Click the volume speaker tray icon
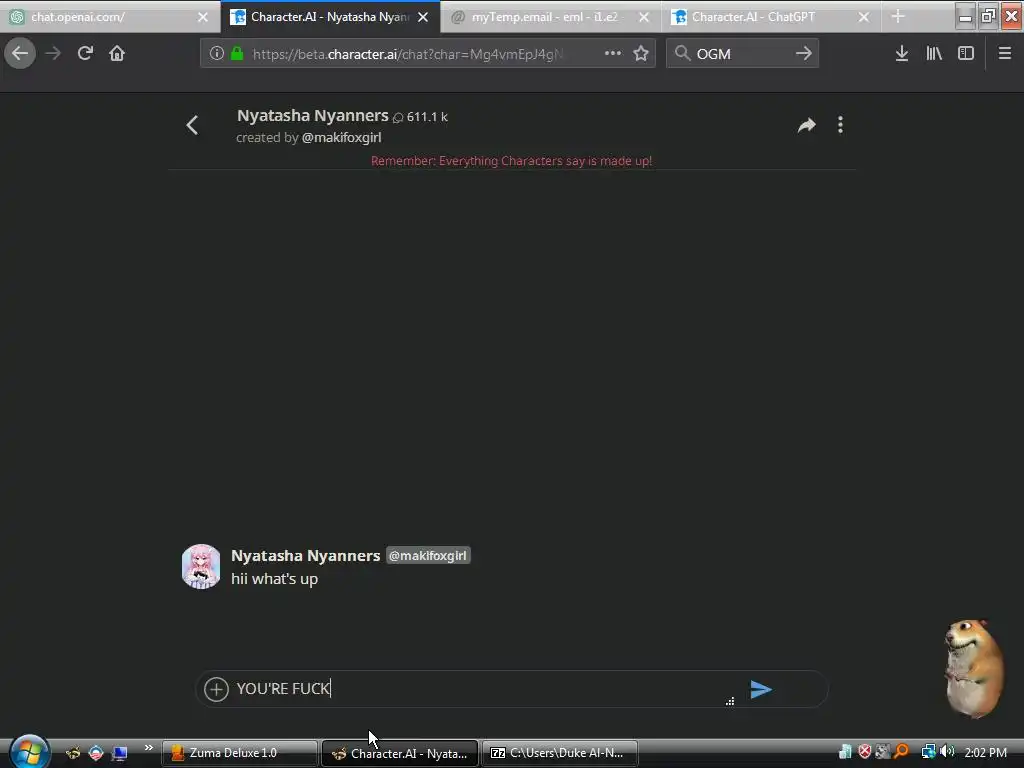 [947, 752]
